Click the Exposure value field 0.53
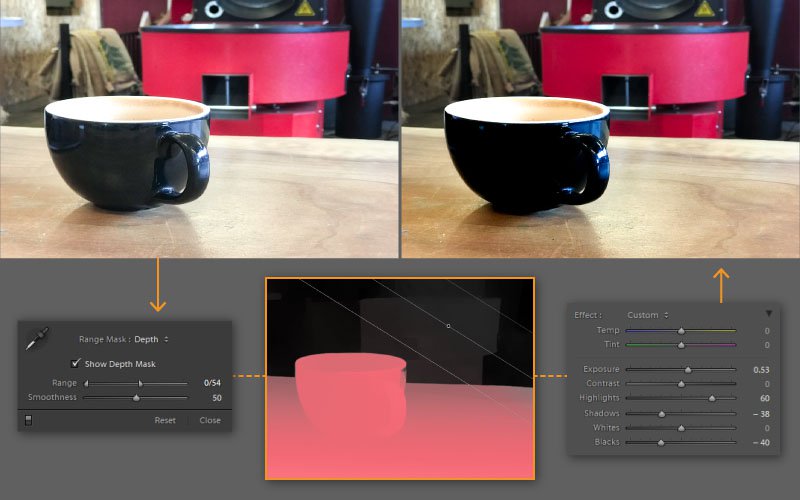Screen dimensions: 800x500 point(761,370)
